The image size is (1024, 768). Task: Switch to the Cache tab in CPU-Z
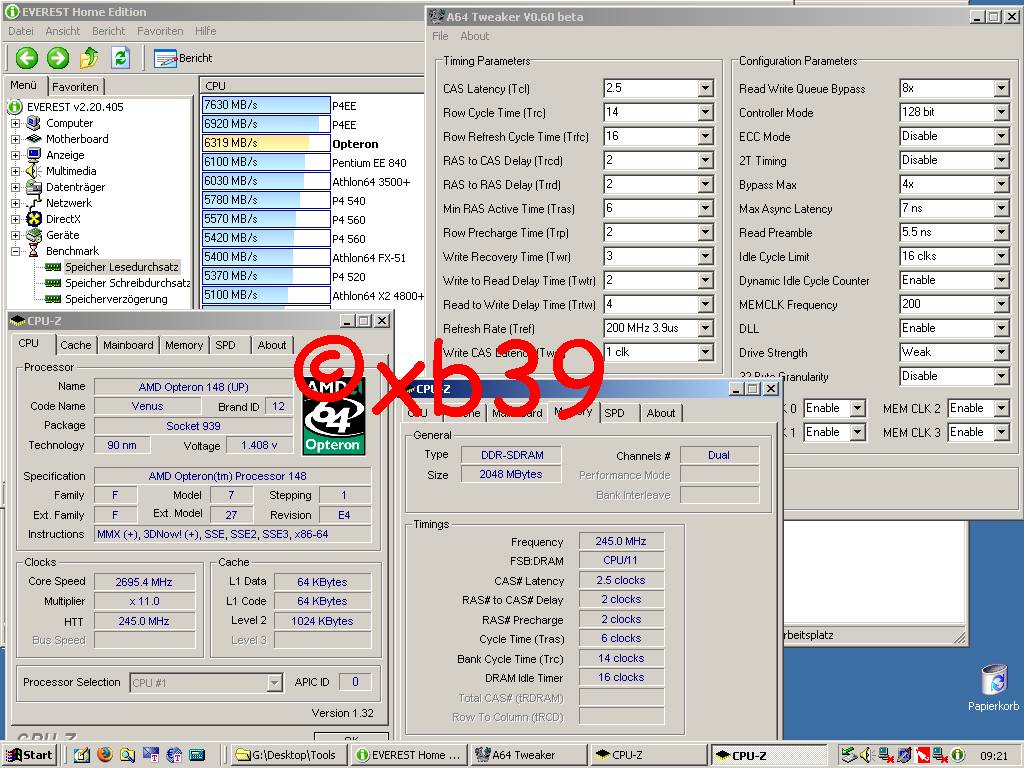click(76, 345)
